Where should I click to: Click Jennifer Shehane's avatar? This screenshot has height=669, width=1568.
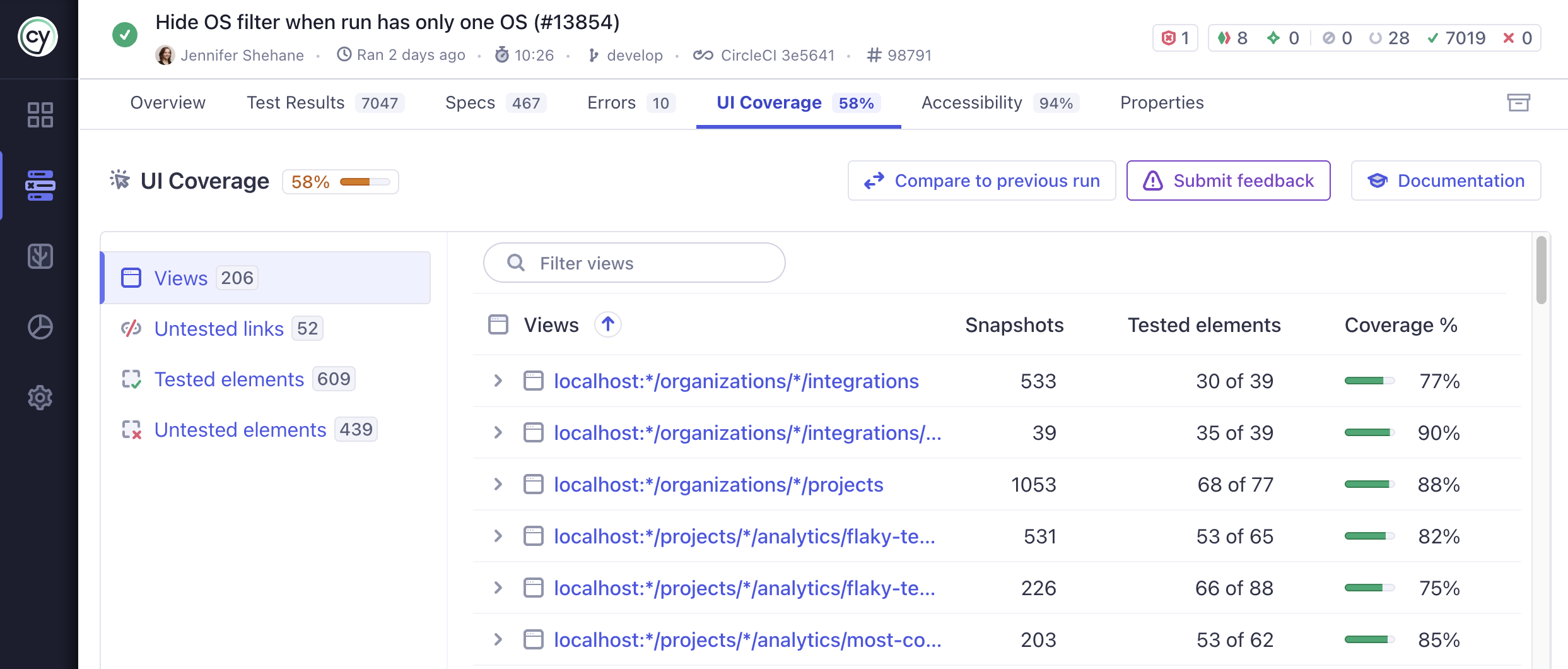point(165,56)
